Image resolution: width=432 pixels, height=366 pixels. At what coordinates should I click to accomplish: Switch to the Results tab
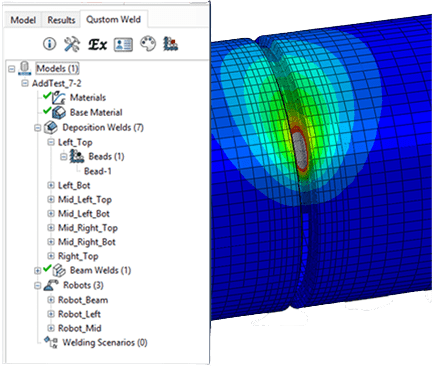click(61, 20)
